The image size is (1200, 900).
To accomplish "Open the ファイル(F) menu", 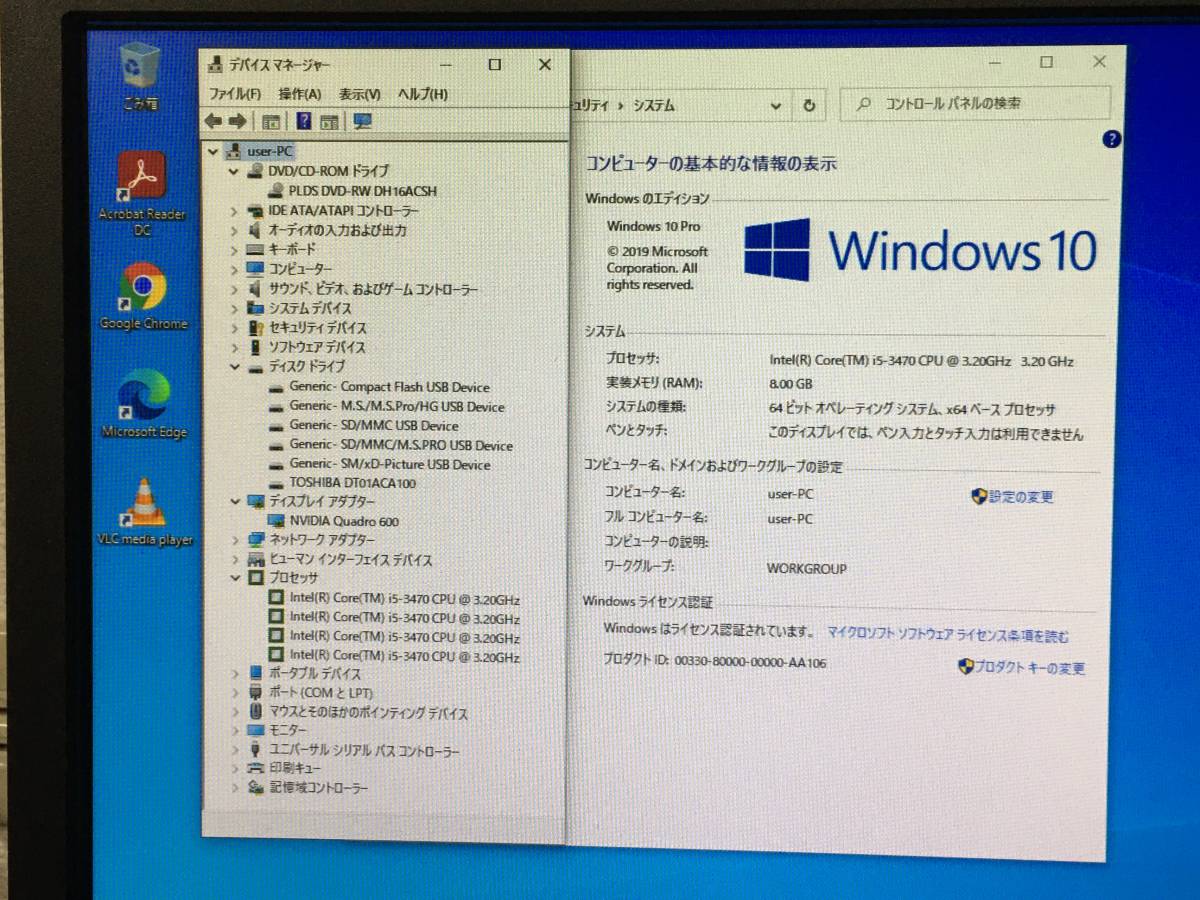I will 235,94.
